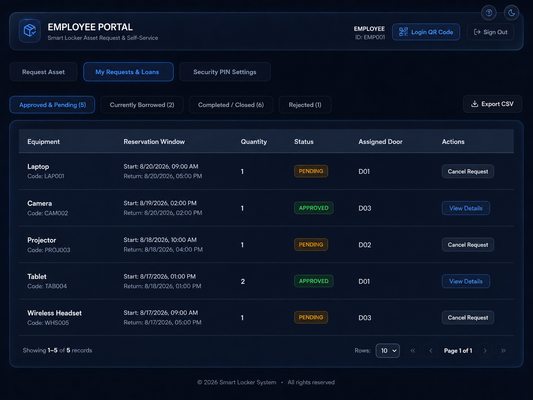Click the APPROVED badge in Tablet row
The width and height of the screenshot is (533, 400).
pos(313,281)
